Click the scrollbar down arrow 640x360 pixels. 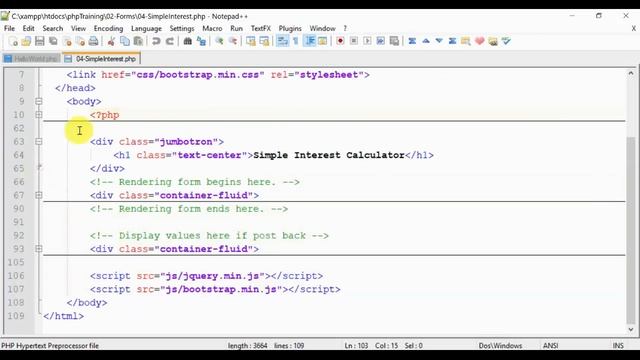pos(631,329)
